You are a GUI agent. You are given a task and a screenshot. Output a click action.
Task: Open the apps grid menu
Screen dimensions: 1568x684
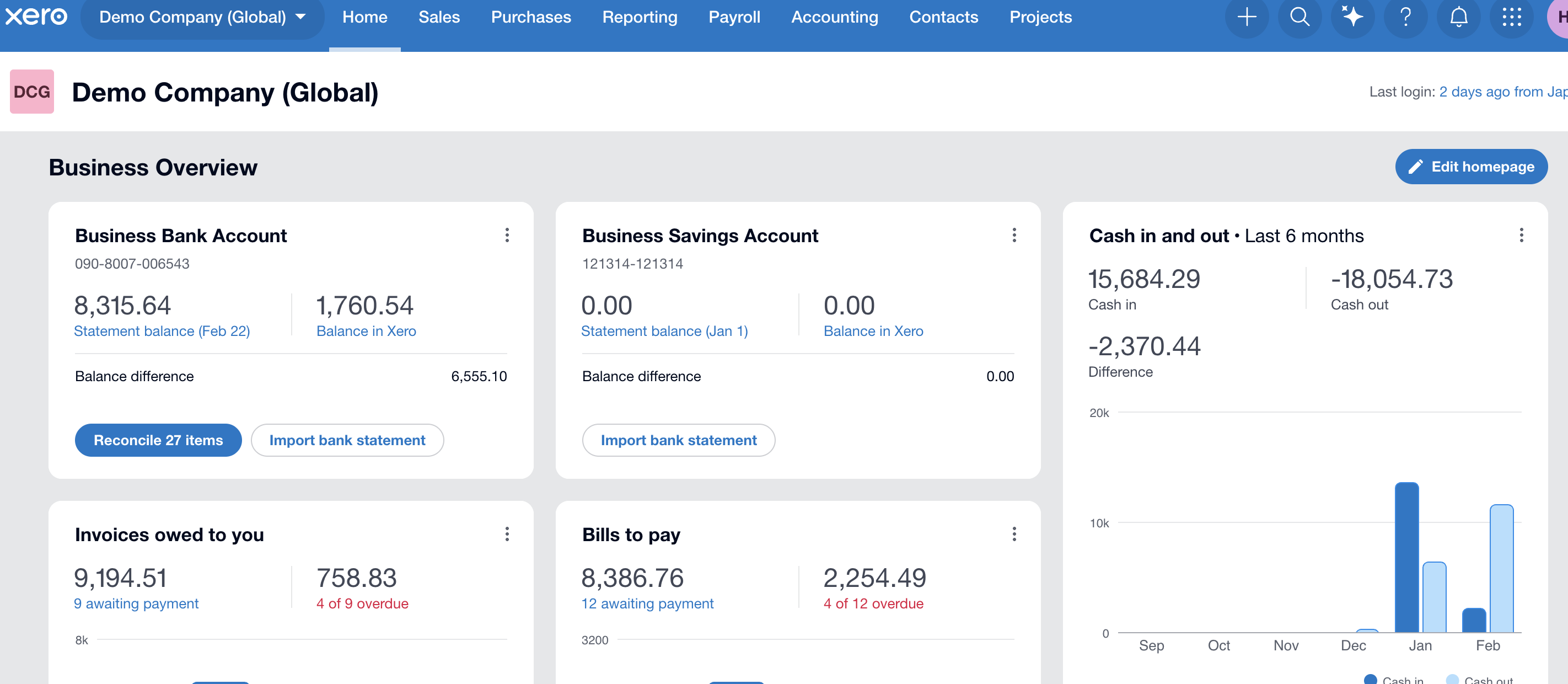tap(1511, 17)
